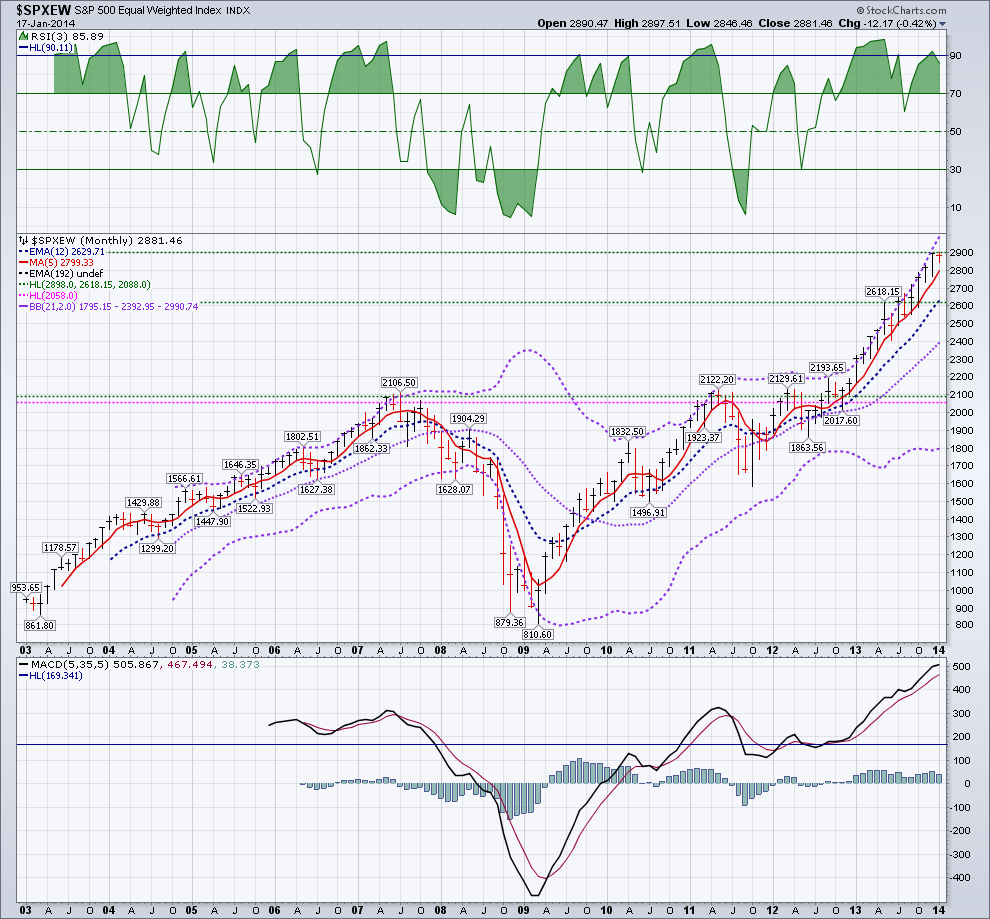Screen dimensions: 990x919
Task: Click the green arrow icon beside RSI(3)
Action: coord(24,37)
